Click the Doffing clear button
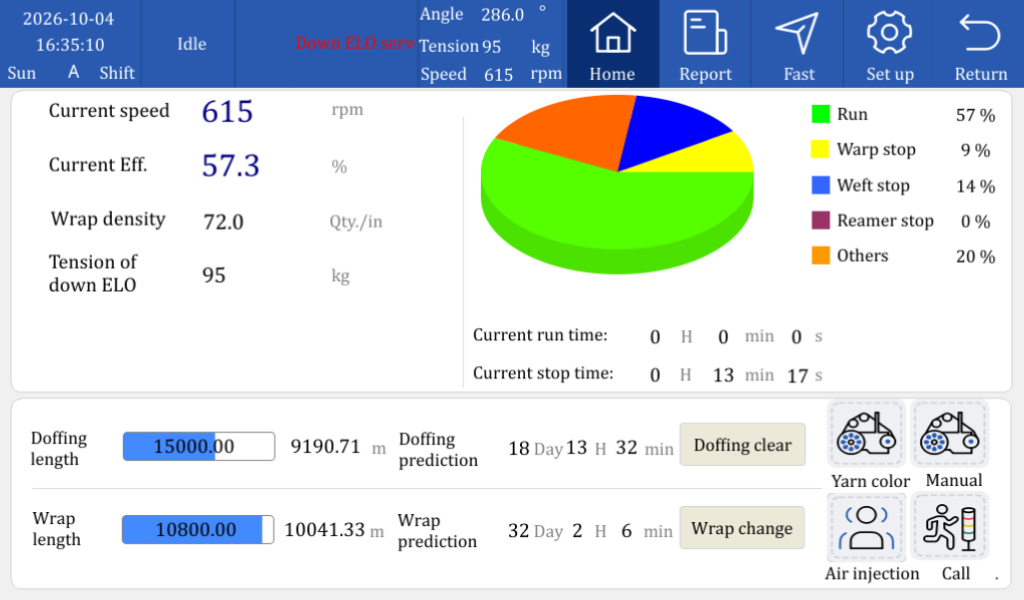 (x=743, y=445)
